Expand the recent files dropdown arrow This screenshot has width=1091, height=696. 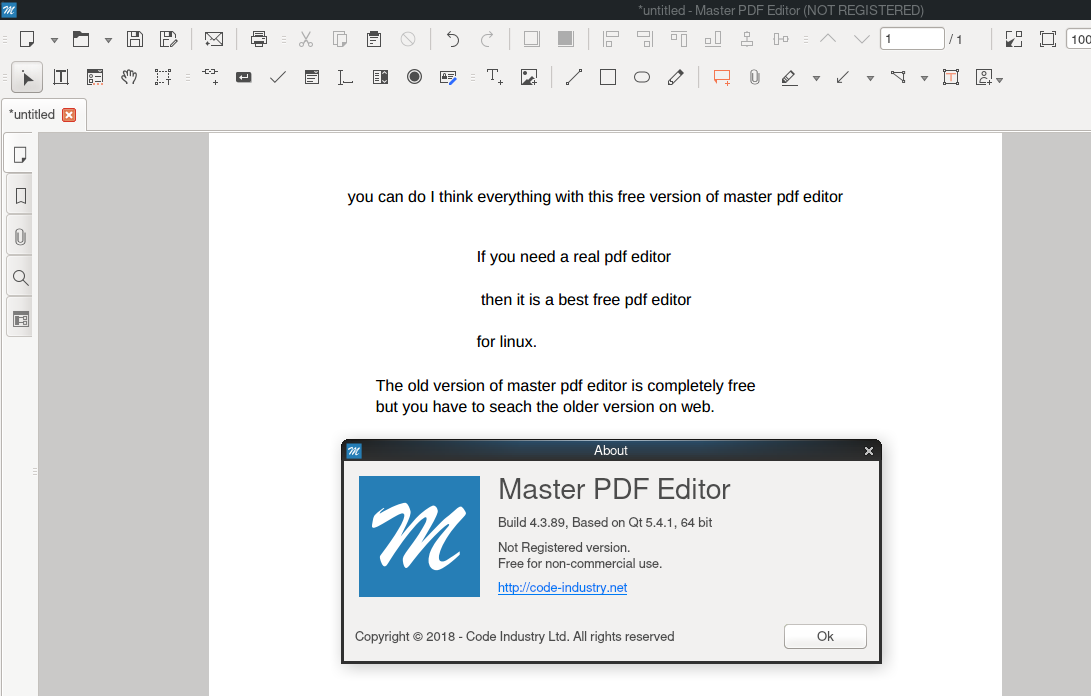(109, 40)
